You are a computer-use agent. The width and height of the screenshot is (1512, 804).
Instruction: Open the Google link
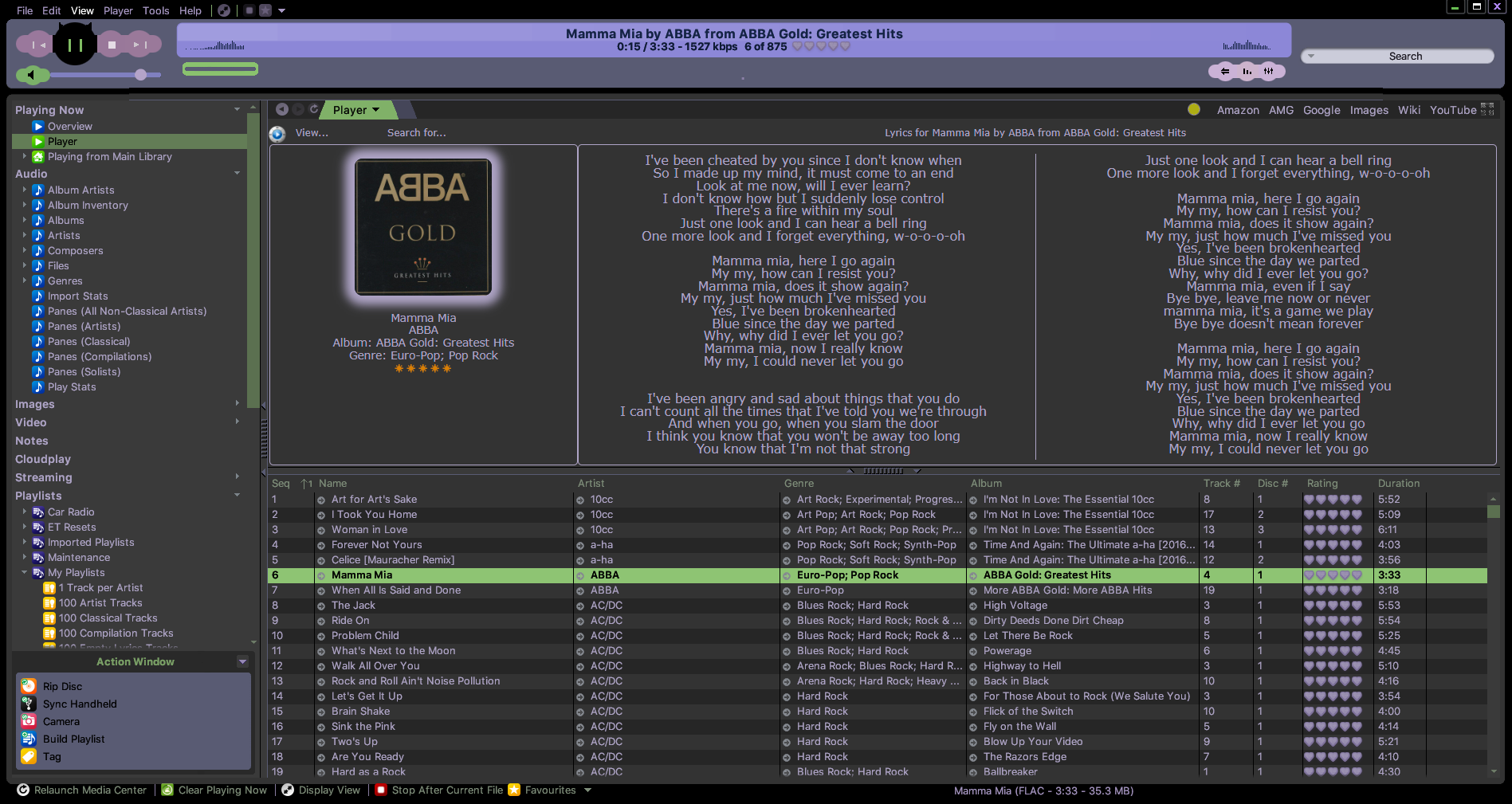tap(1322, 110)
